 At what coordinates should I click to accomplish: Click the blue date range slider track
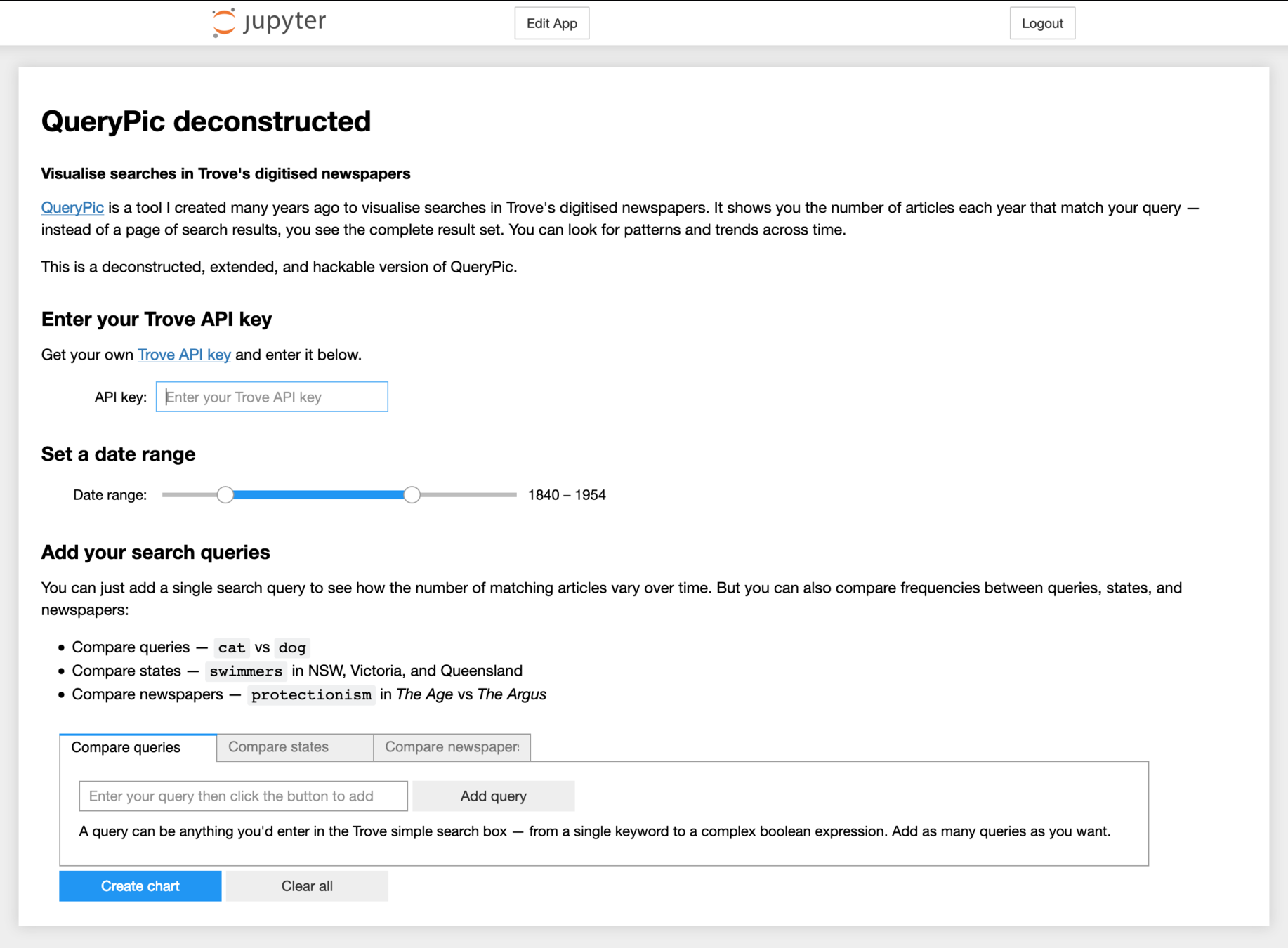tap(318, 495)
